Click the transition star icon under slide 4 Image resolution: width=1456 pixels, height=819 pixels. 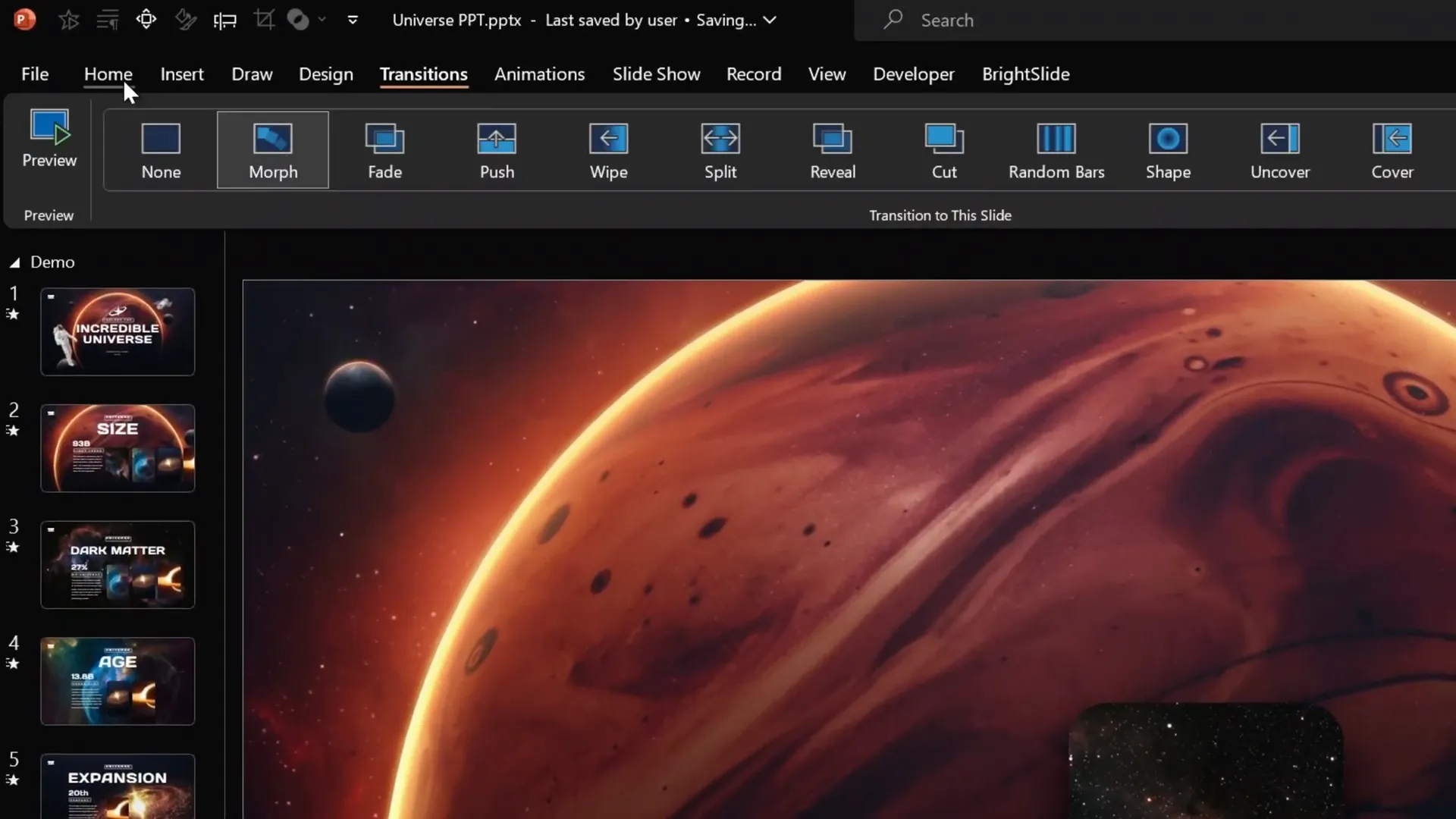[13, 664]
